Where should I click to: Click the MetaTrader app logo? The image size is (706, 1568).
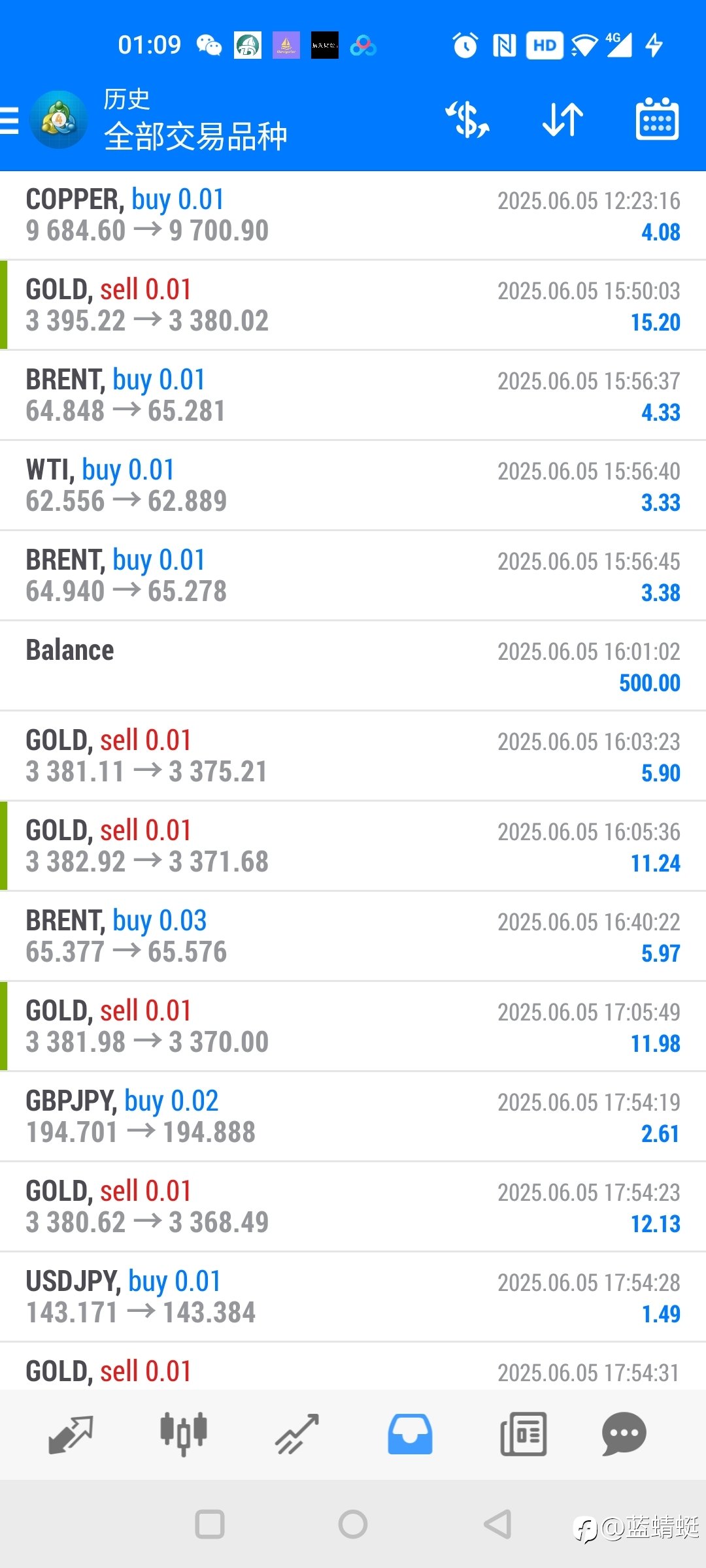(x=59, y=120)
